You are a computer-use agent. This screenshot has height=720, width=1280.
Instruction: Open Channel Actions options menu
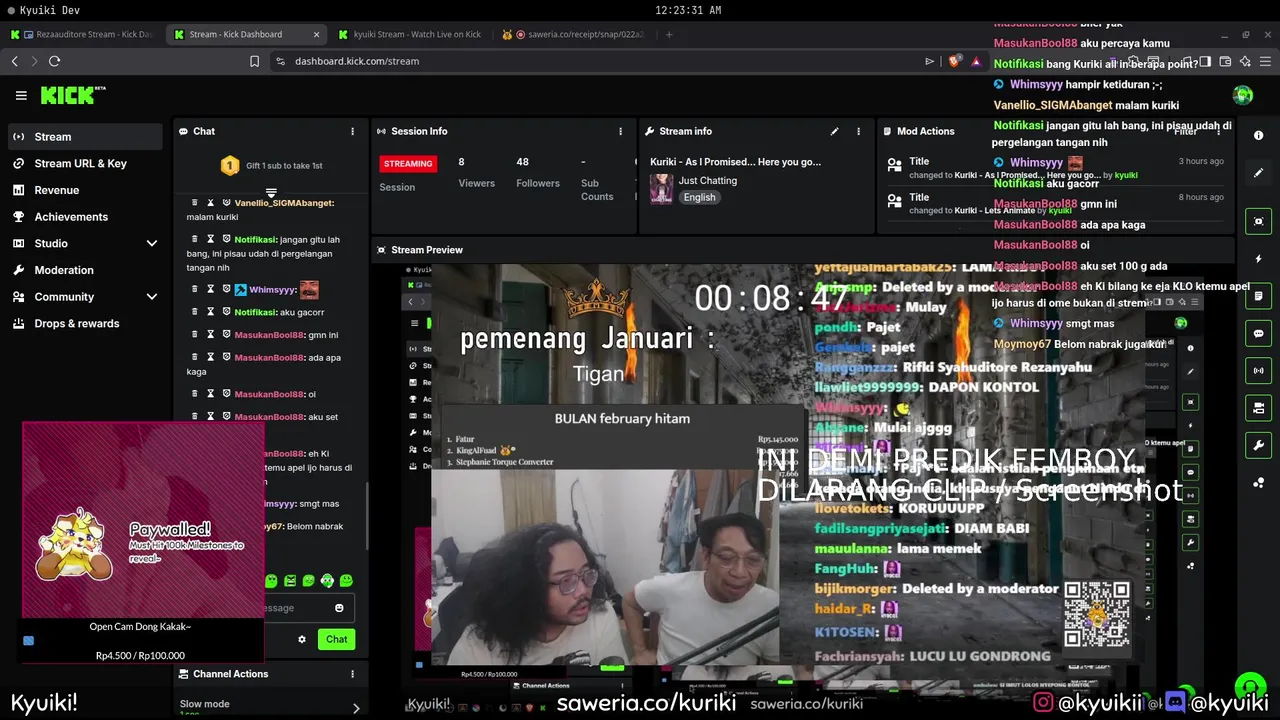click(x=352, y=674)
